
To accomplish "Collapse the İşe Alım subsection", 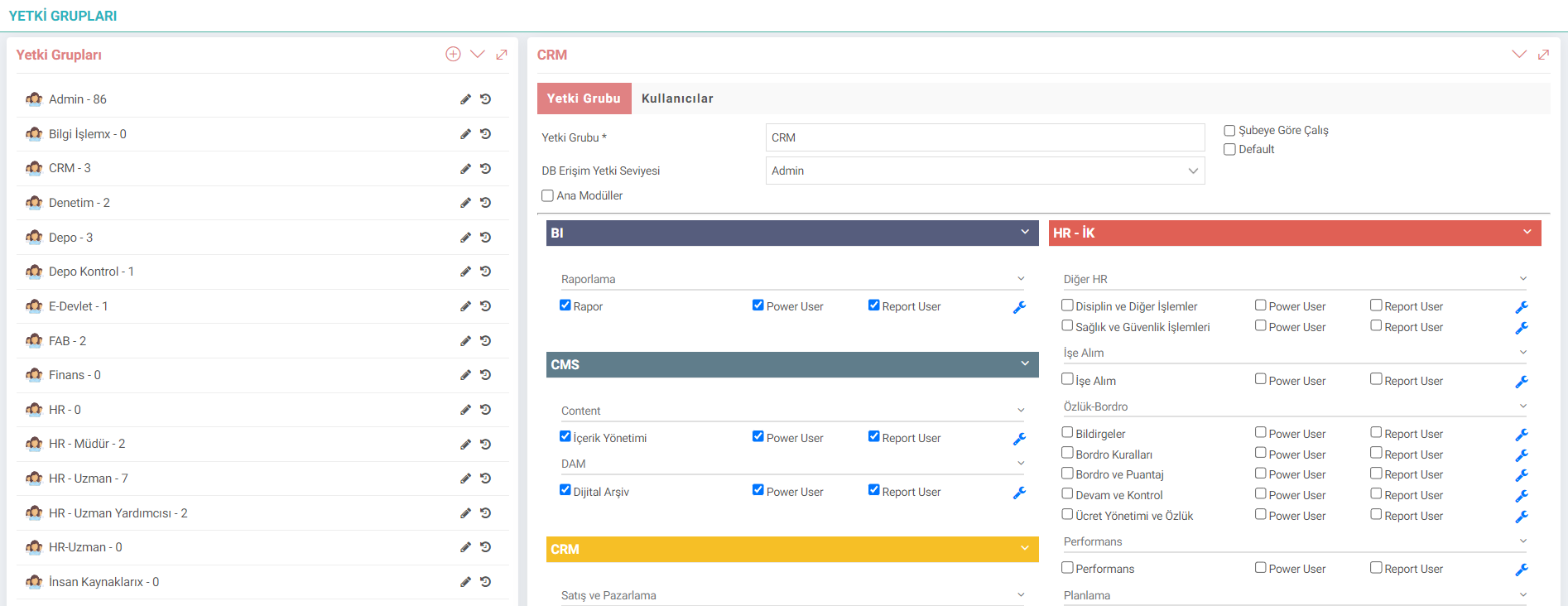I will coord(1523,353).
